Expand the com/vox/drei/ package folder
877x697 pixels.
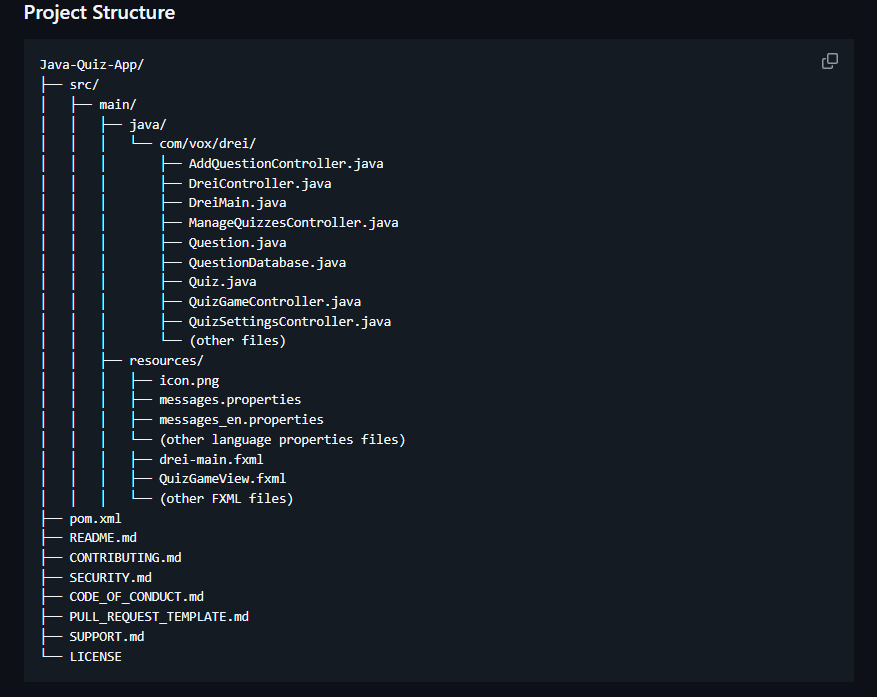(x=211, y=143)
